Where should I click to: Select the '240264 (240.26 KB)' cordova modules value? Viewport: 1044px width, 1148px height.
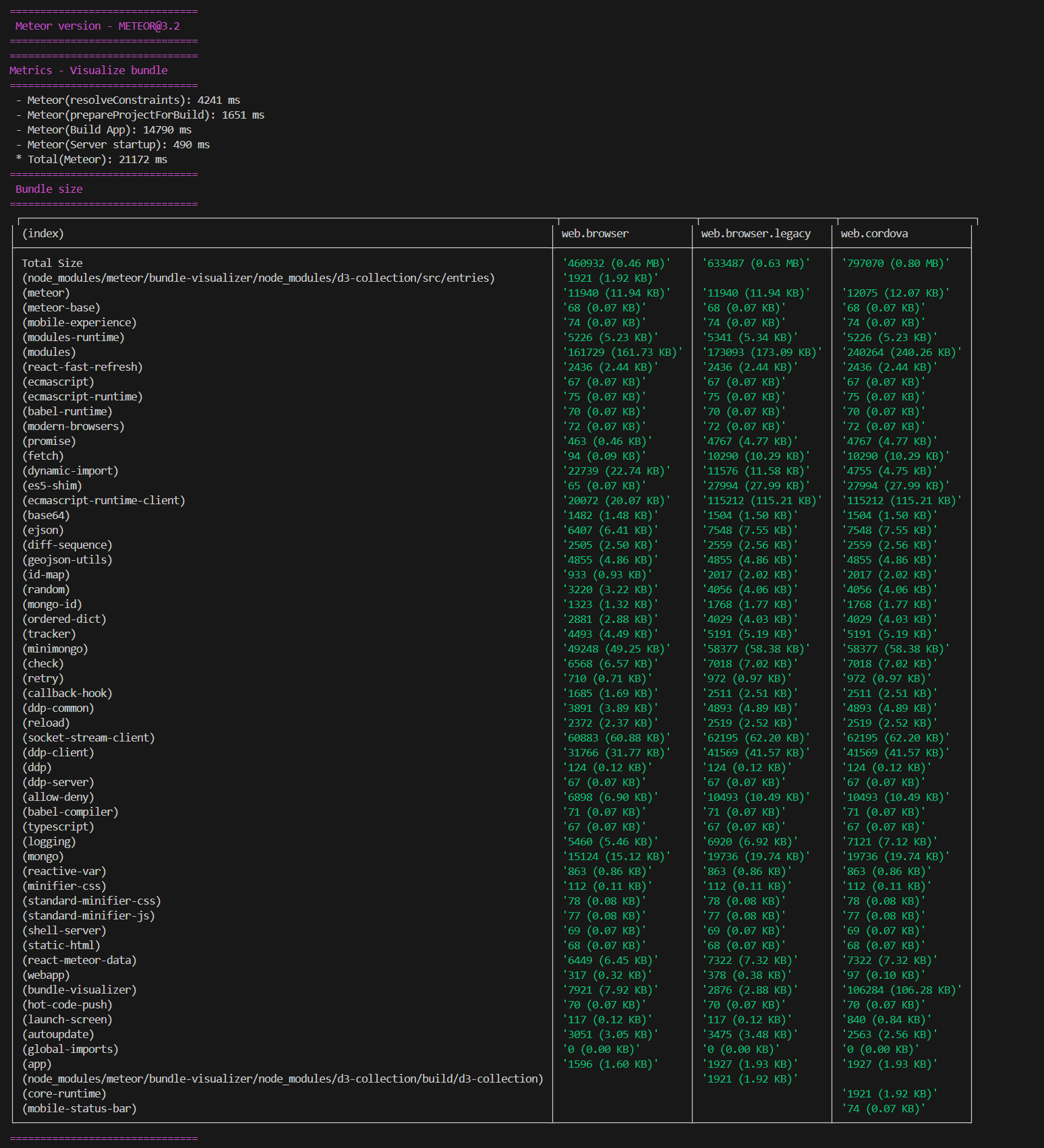tap(902, 352)
